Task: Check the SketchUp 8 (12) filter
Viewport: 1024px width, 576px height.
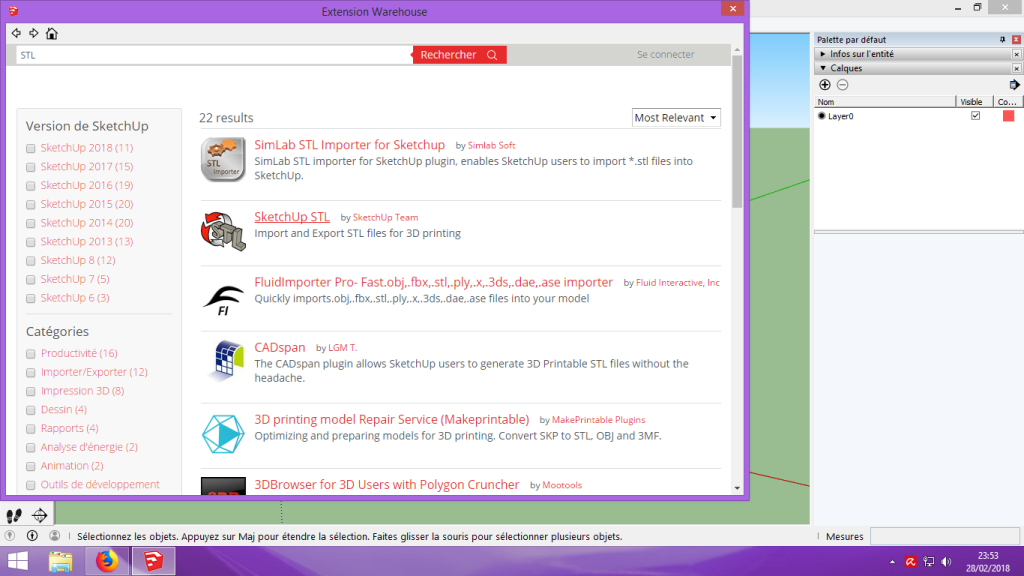Action: [31, 261]
